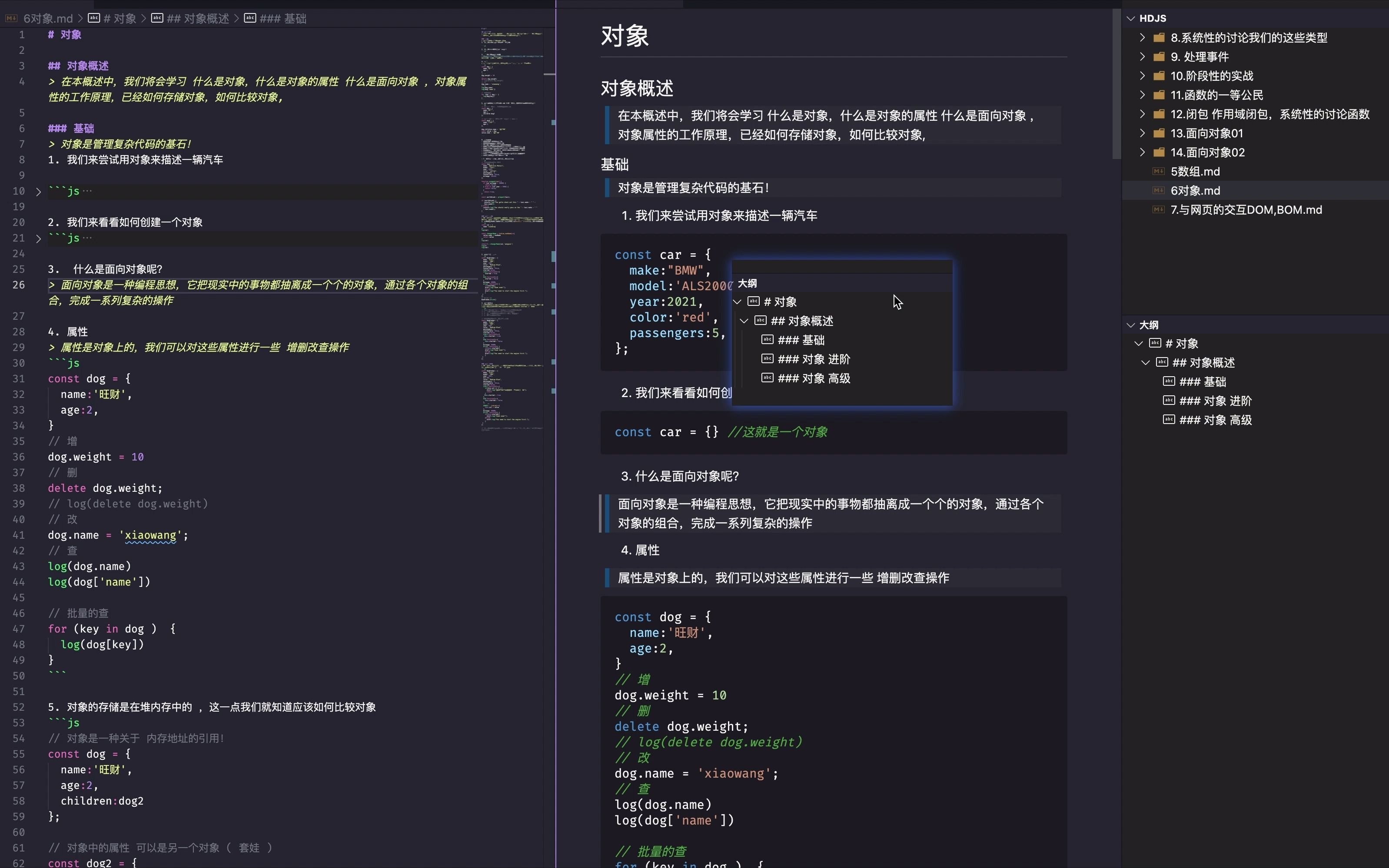Click symbol icon of ### 基础 in sidebar outline
1389x868 pixels.
coord(1169,381)
